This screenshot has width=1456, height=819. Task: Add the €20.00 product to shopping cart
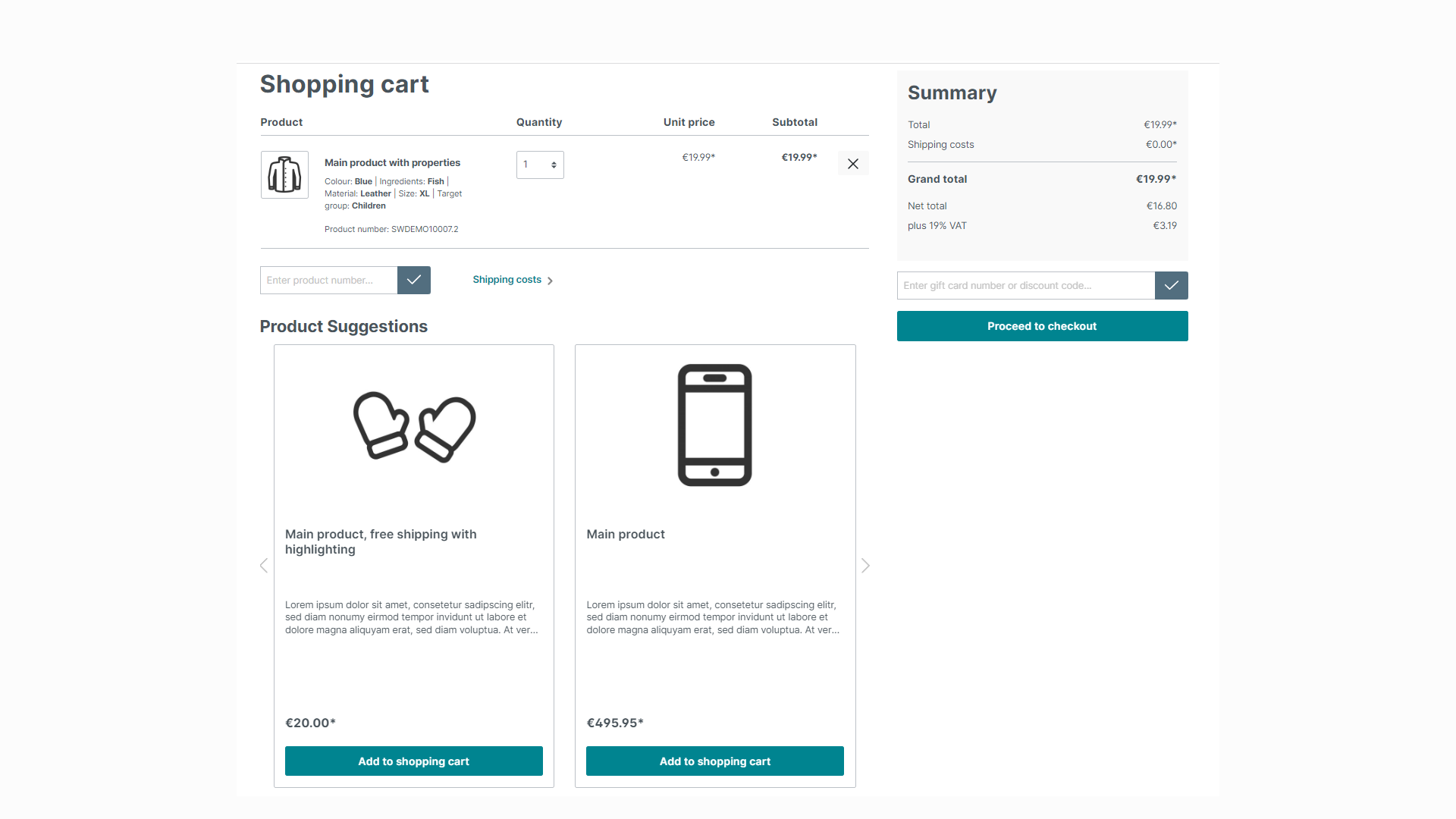[x=414, y=761]
